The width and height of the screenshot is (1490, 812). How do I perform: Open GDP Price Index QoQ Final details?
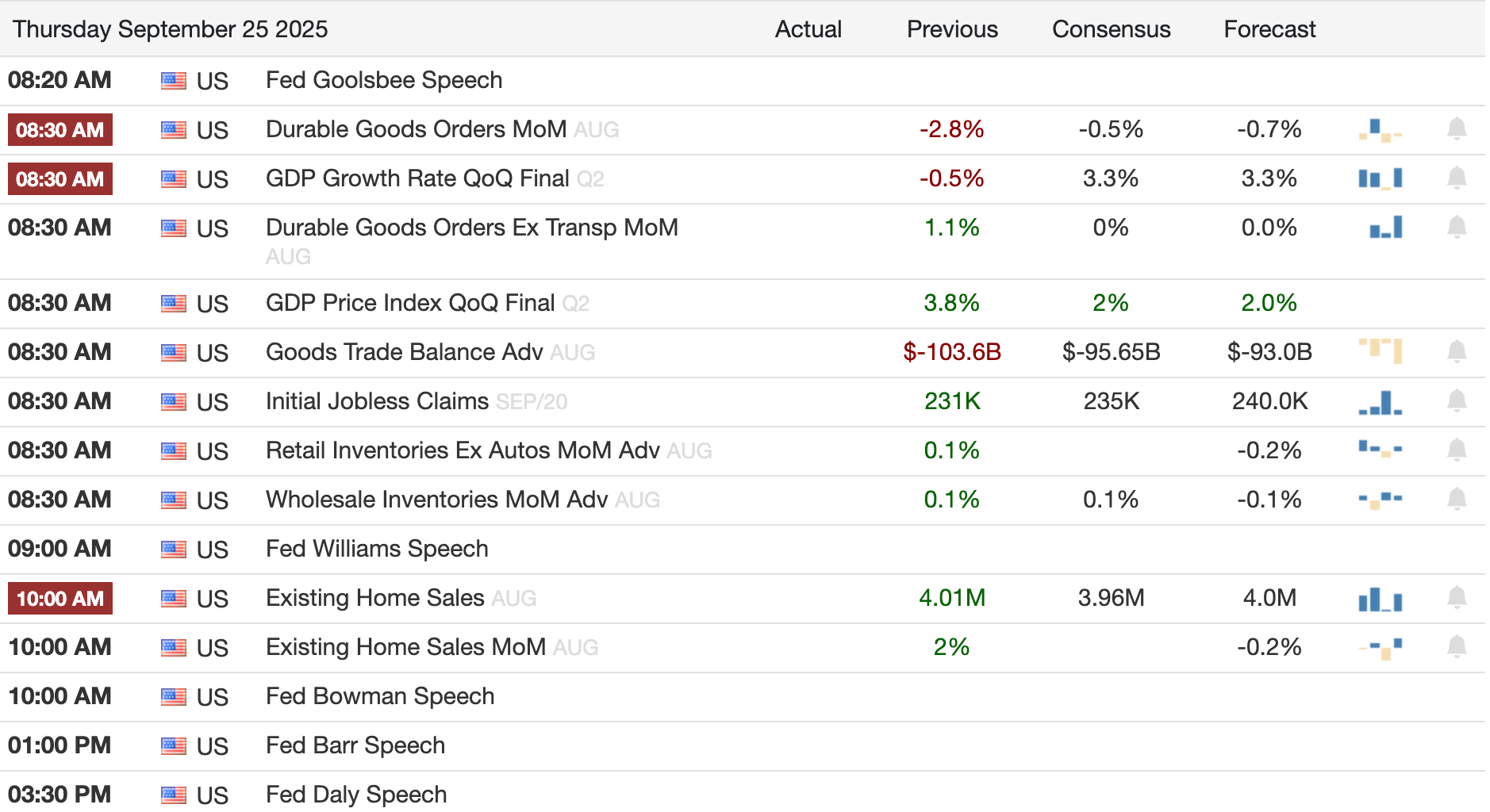(410, 303)
